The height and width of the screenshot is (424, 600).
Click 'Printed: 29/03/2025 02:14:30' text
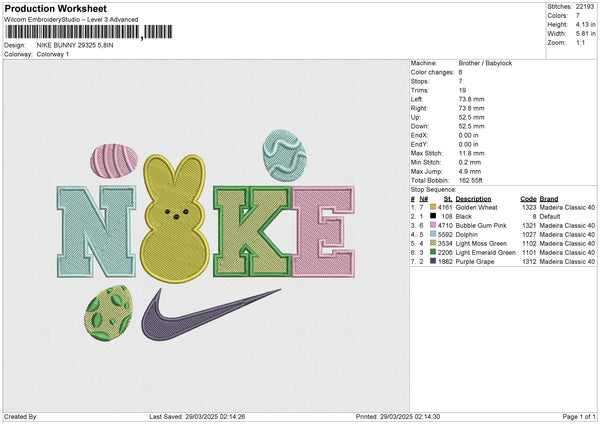398,416
